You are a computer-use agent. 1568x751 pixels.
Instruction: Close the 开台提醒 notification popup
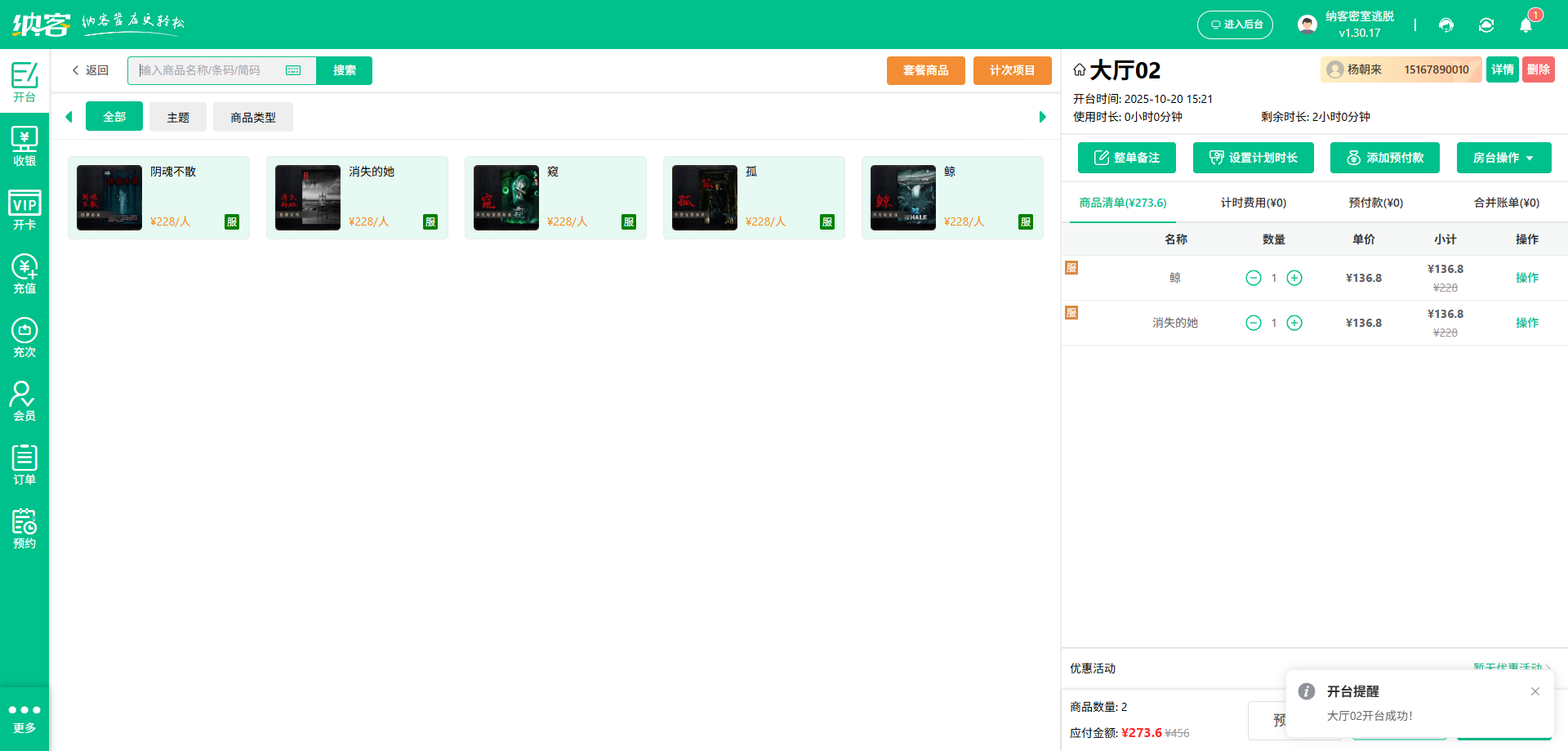1535,691
